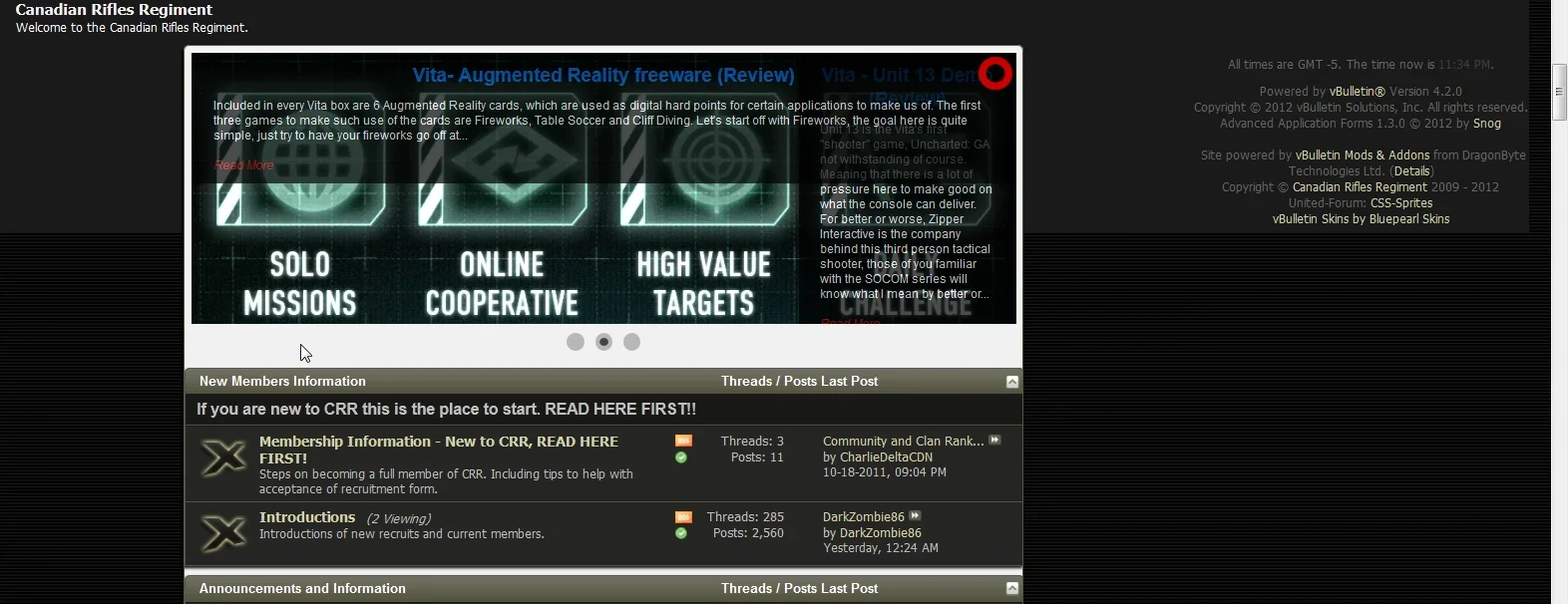Open the DarkZombie86 thread title link
Viewport: 1568px width, 604px height.
coord(864,517)
